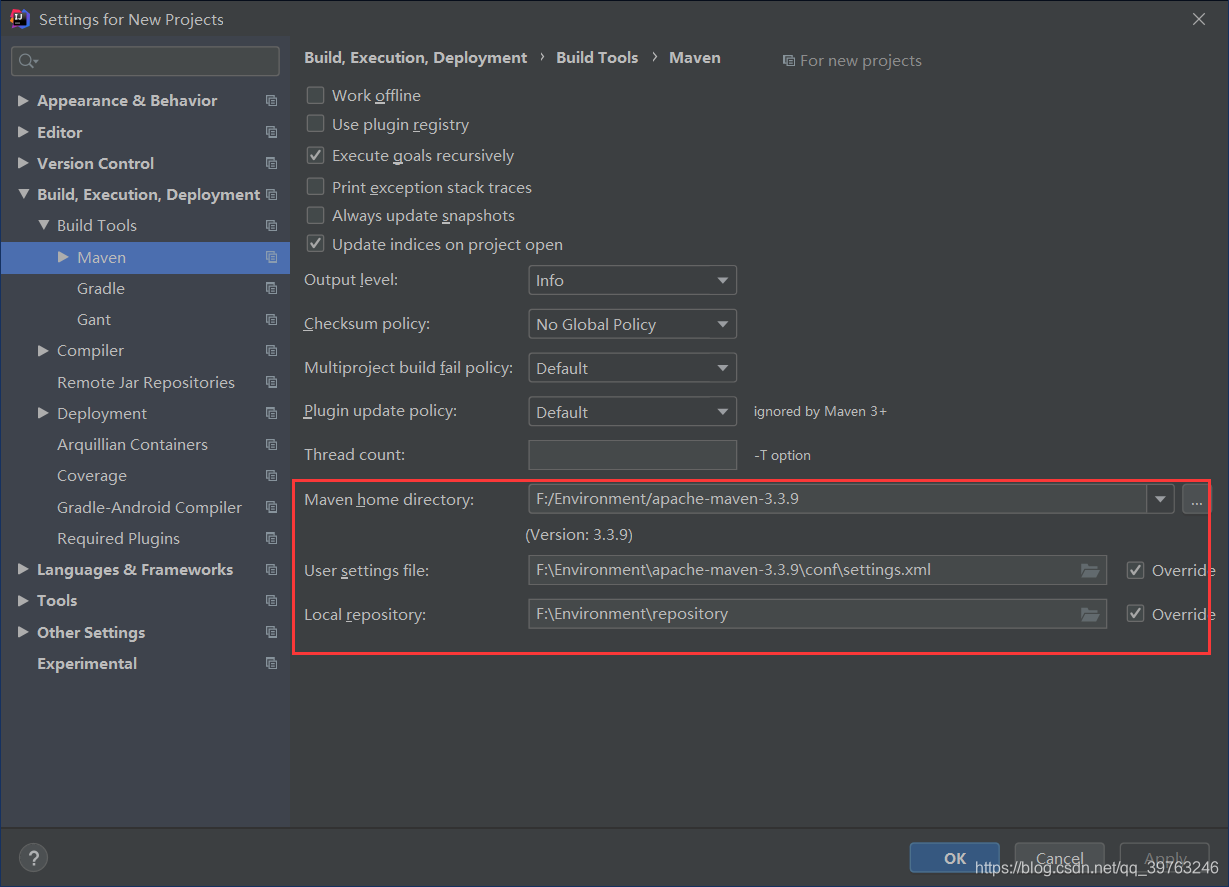The width and height of the screenshot is (1229, 887).
Task: Click the project-level icon beside Deployment
Action: (x=271, y=413)
